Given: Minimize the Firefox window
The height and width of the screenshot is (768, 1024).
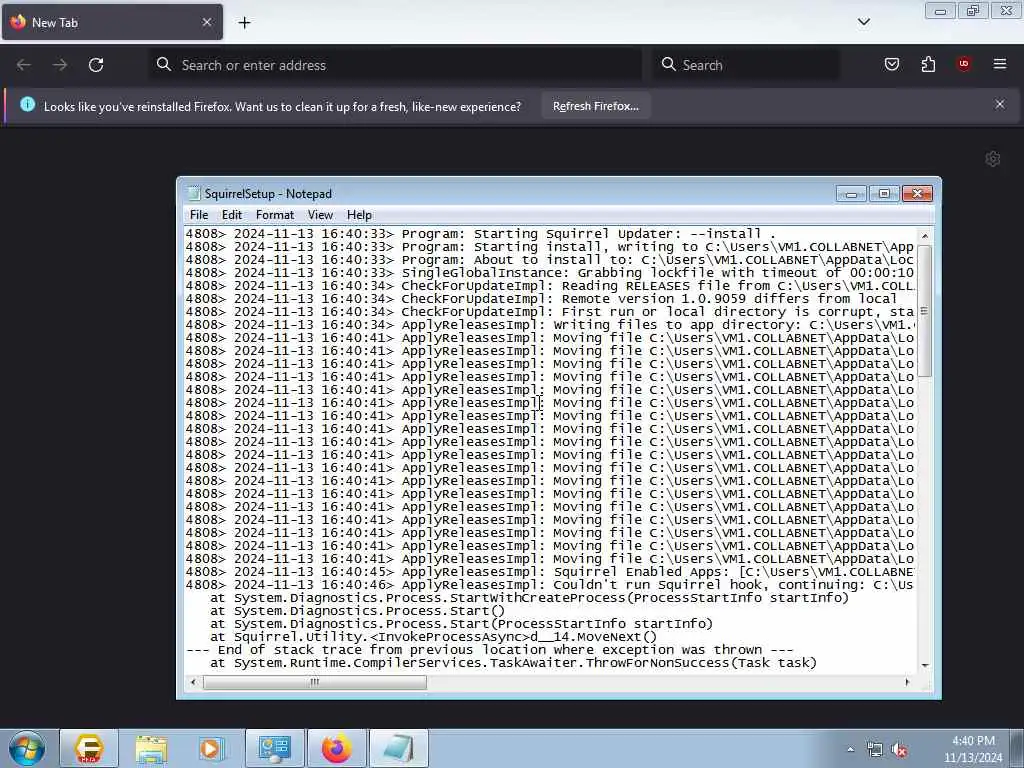Looking at the screenshot, I should point(940,10).
